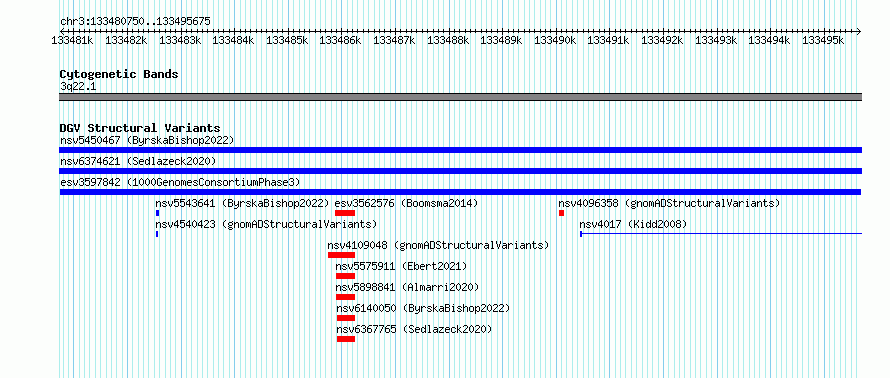Click the 133484k ruler tick label

point(233,40)
